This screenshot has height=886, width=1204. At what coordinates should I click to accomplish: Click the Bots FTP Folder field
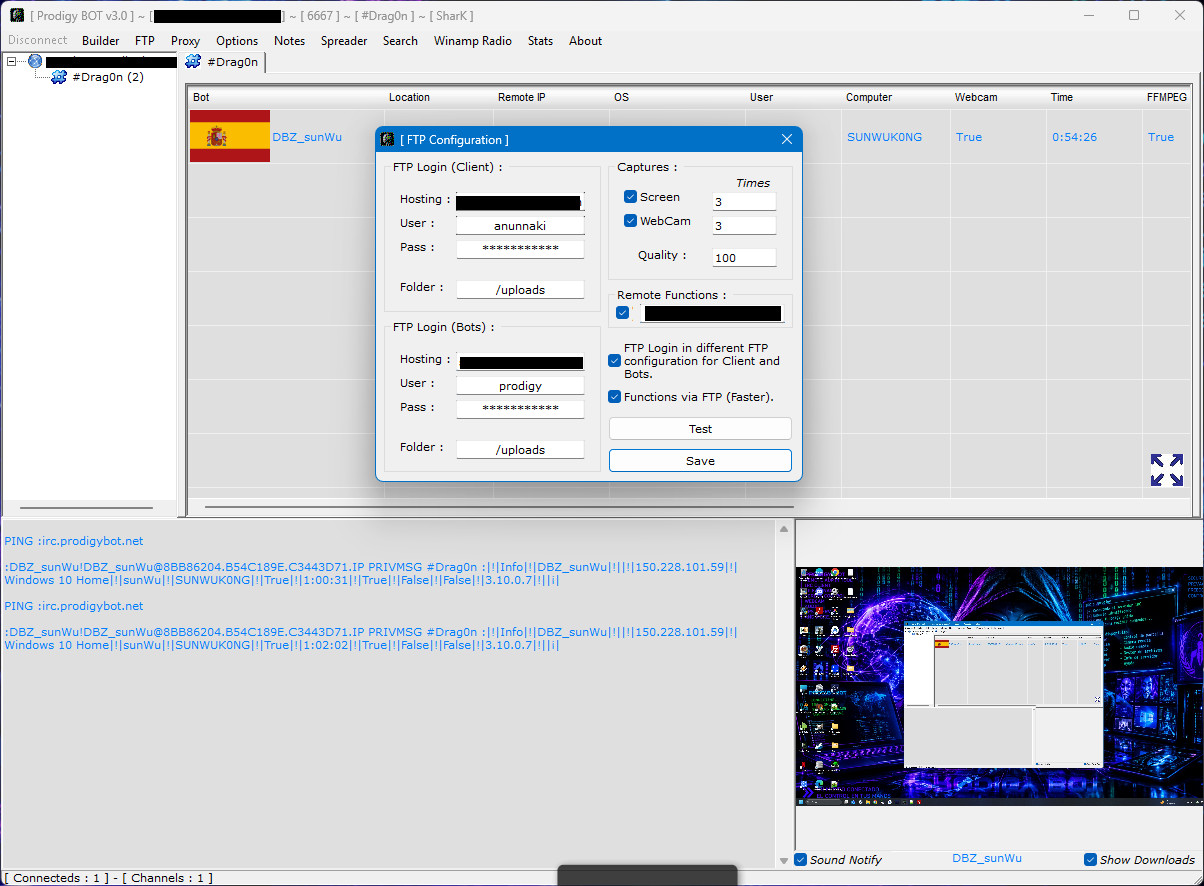point(520,450)
